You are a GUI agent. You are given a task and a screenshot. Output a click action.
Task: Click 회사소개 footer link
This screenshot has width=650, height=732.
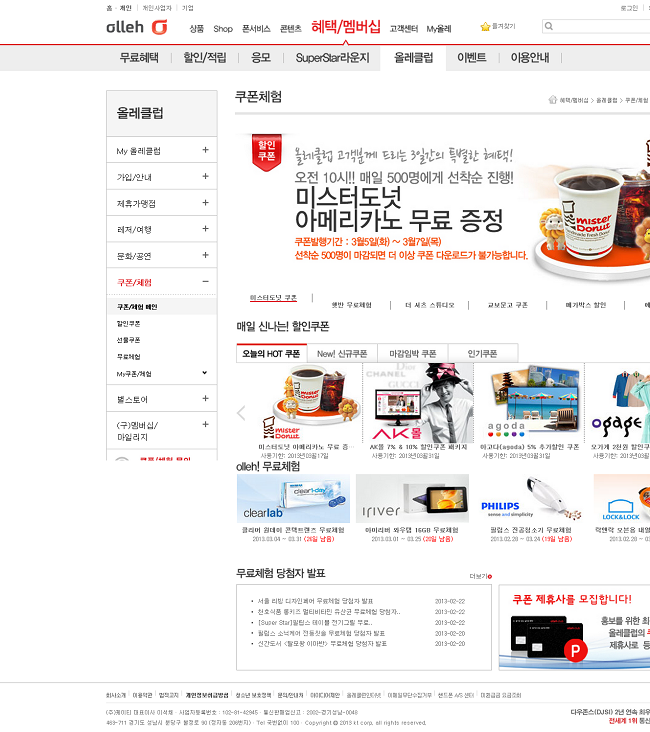pyautogui.click(x=116, y=695)
